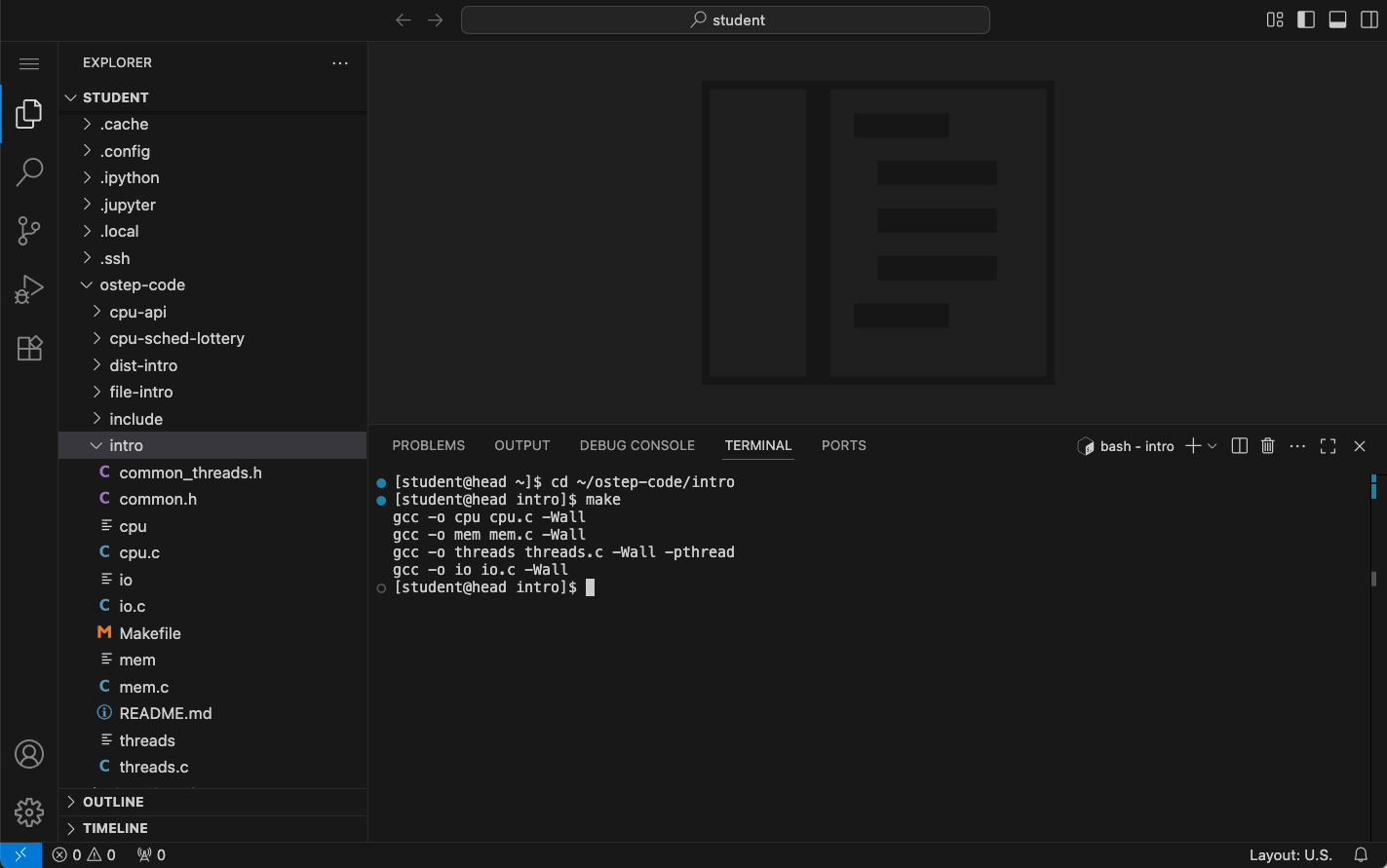This screenshot has width=1387, height=868.
Task: Switch to the DEBUG CONSOLE tab
Action: pos(636,445)
